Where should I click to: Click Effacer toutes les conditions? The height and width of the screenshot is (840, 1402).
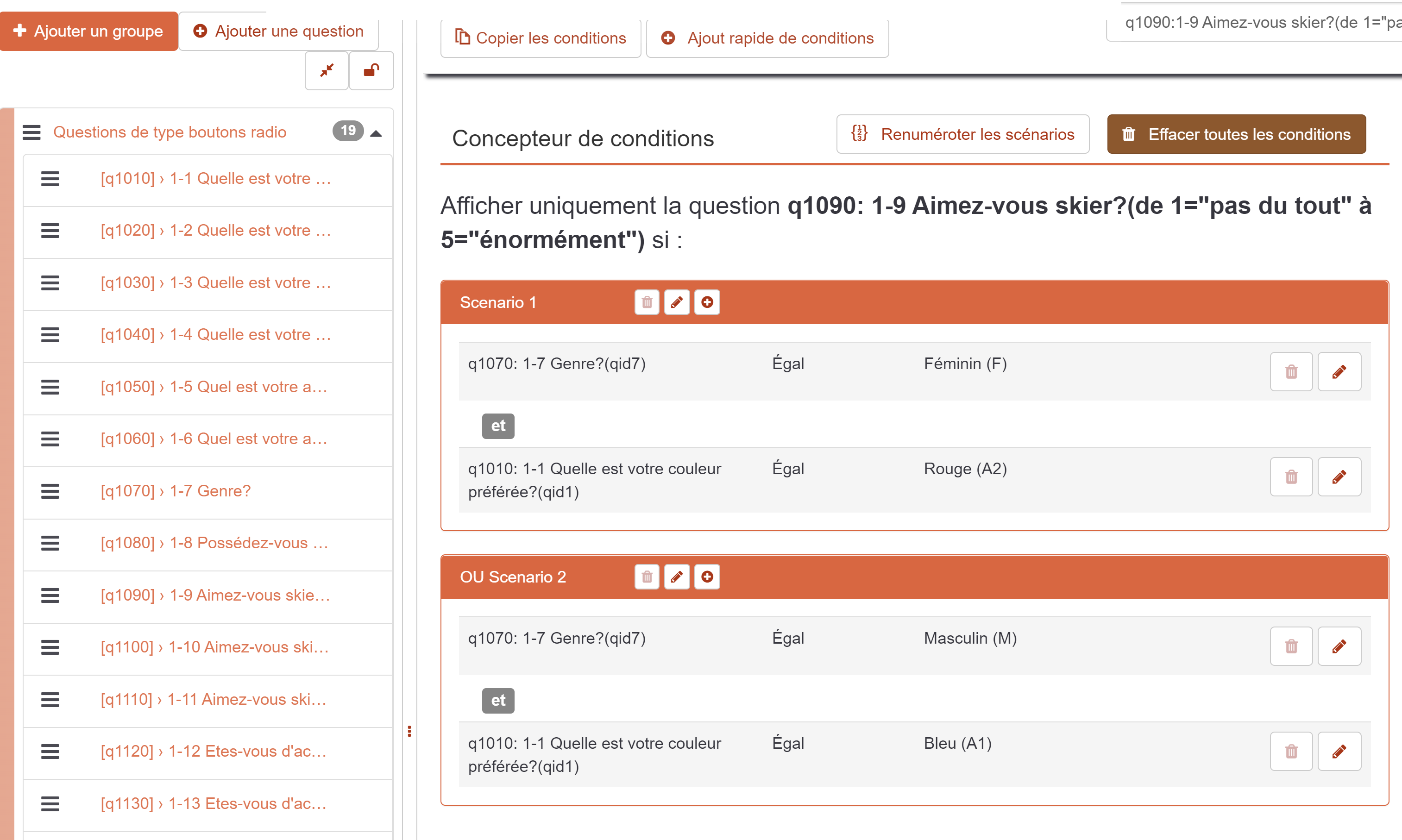[x=1236, y=134]
